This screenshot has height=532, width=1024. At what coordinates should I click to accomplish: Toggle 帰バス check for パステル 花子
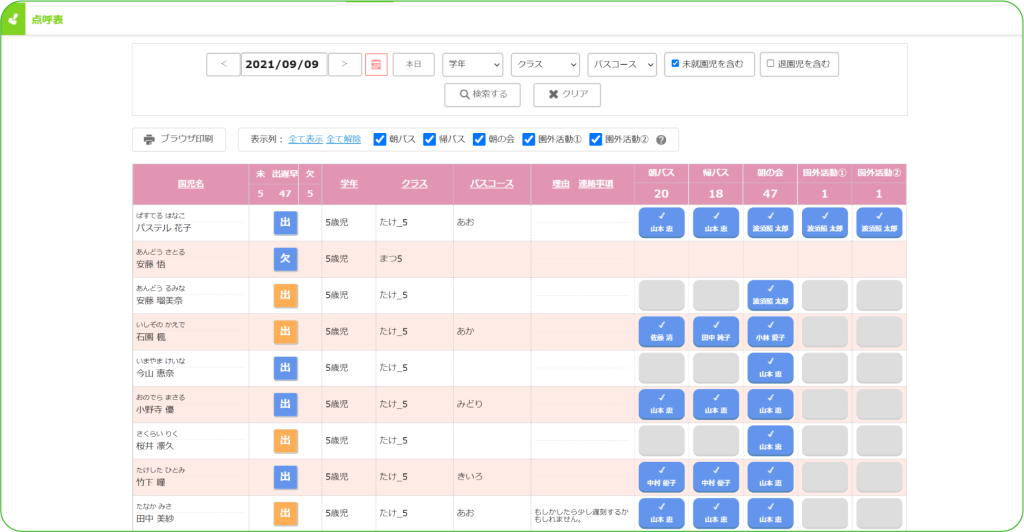coord(716,223)
